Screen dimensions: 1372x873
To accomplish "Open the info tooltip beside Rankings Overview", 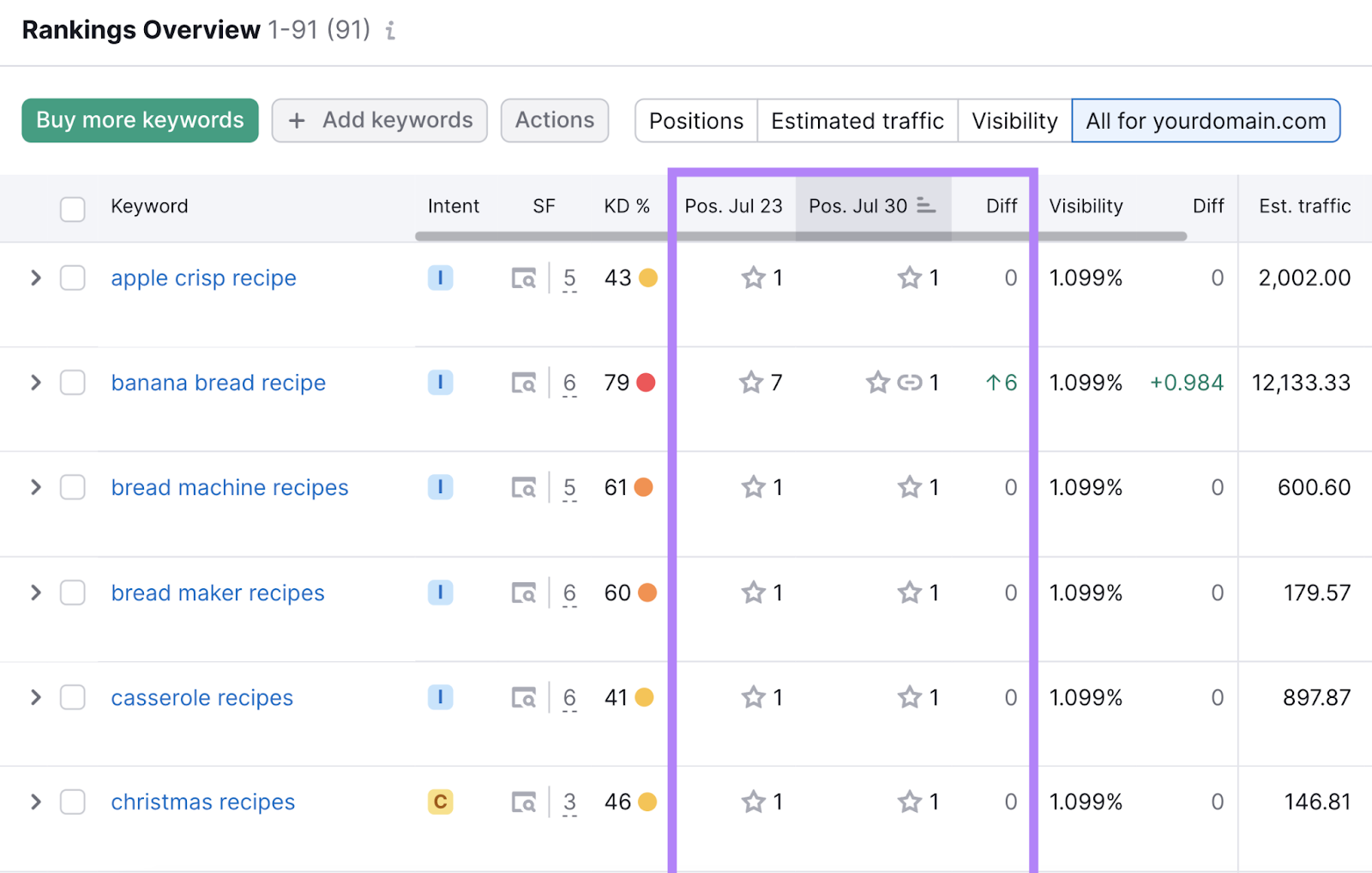I will 391,30.
